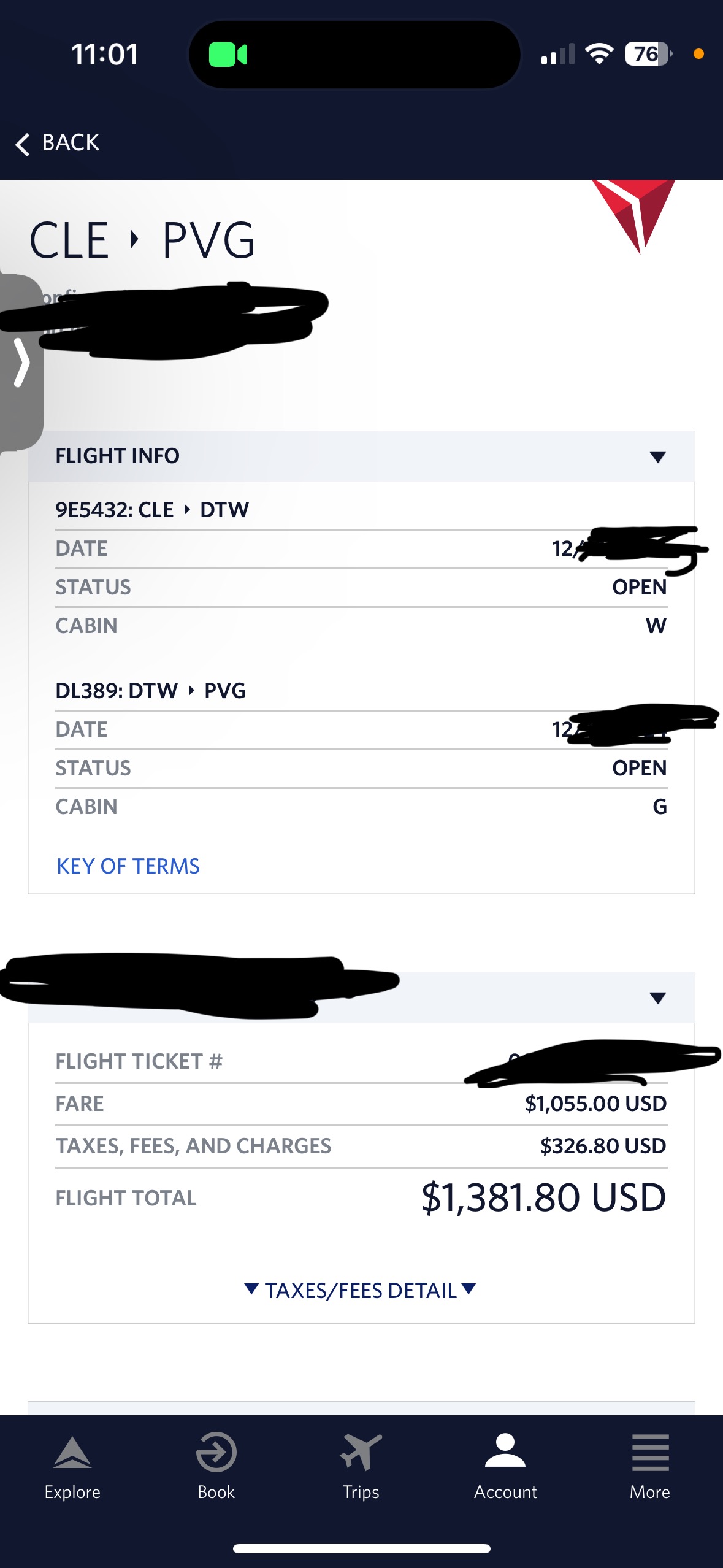The width and height of the screenshot is (723, 1568).
Task: Tap the DL389 DTW to PVG flight row
Action: tap(151, 691)
